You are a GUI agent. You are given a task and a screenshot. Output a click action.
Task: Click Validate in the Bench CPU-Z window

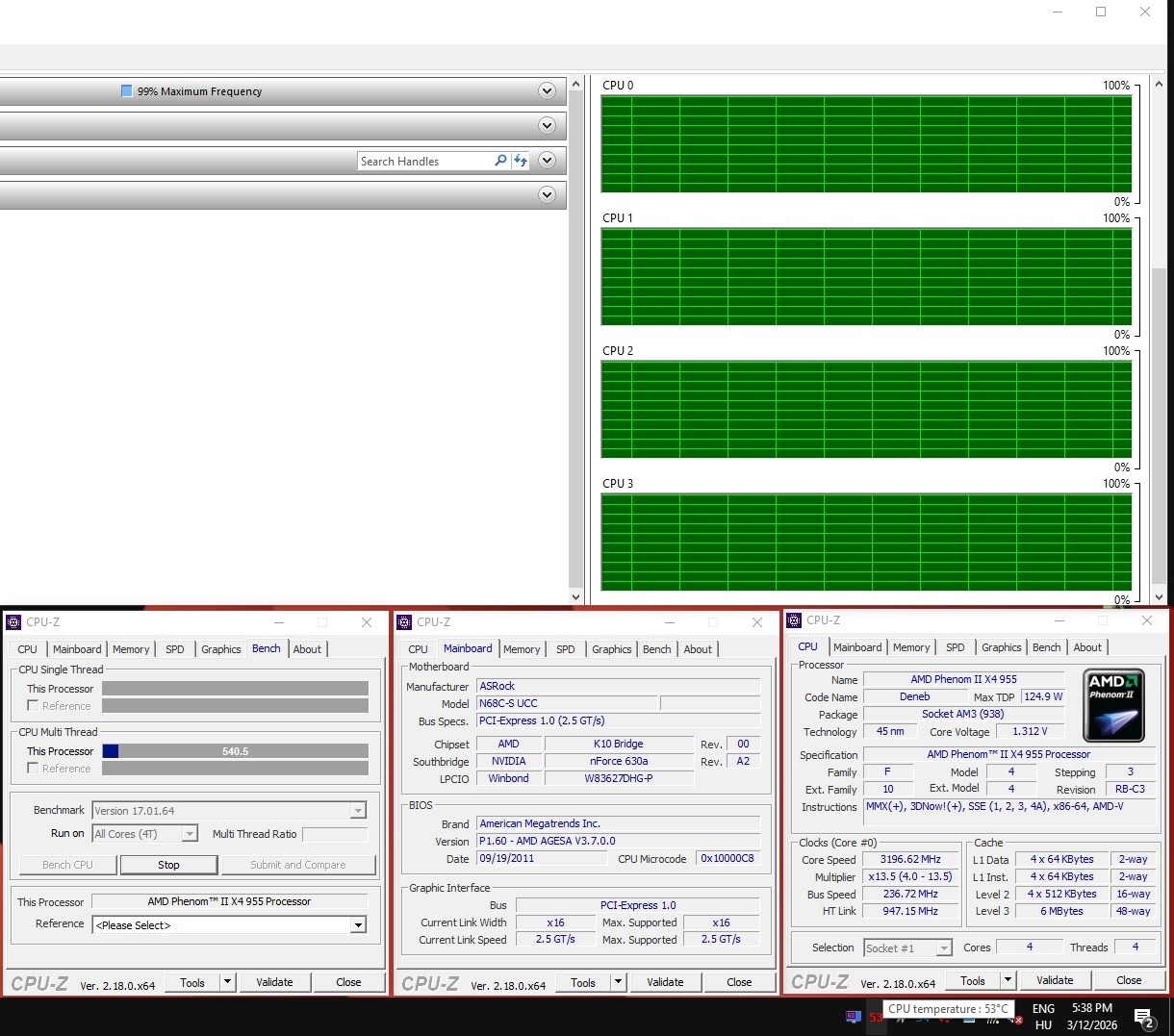(x=274, y=982)
